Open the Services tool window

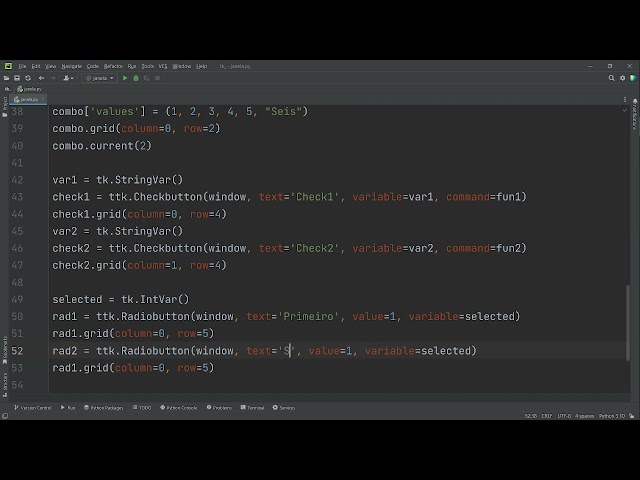pyautogui.click(x=284, y=408)
